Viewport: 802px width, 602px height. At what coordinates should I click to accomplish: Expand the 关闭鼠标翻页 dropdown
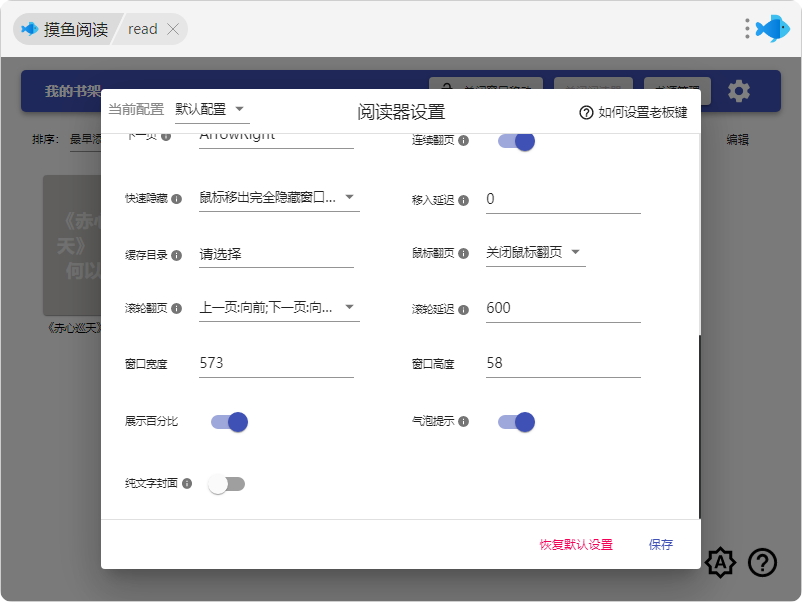tap(536, 252)
